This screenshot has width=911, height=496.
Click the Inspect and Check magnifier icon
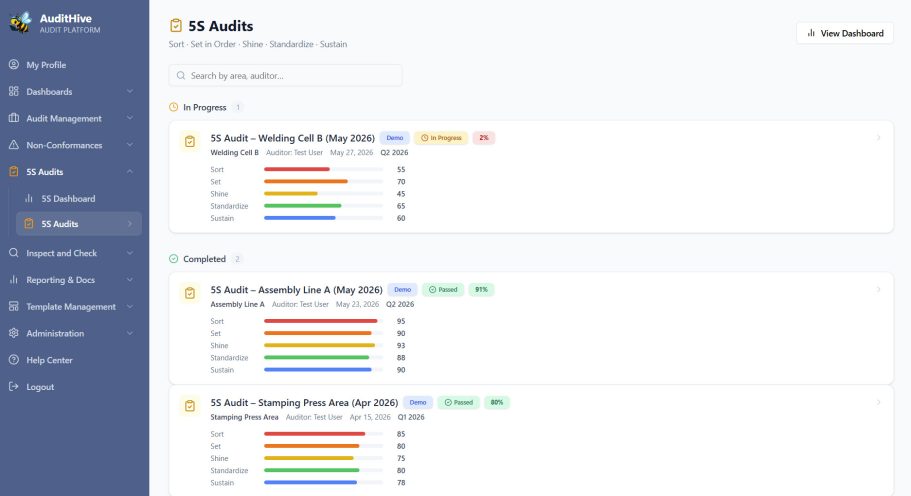point(13,253)
